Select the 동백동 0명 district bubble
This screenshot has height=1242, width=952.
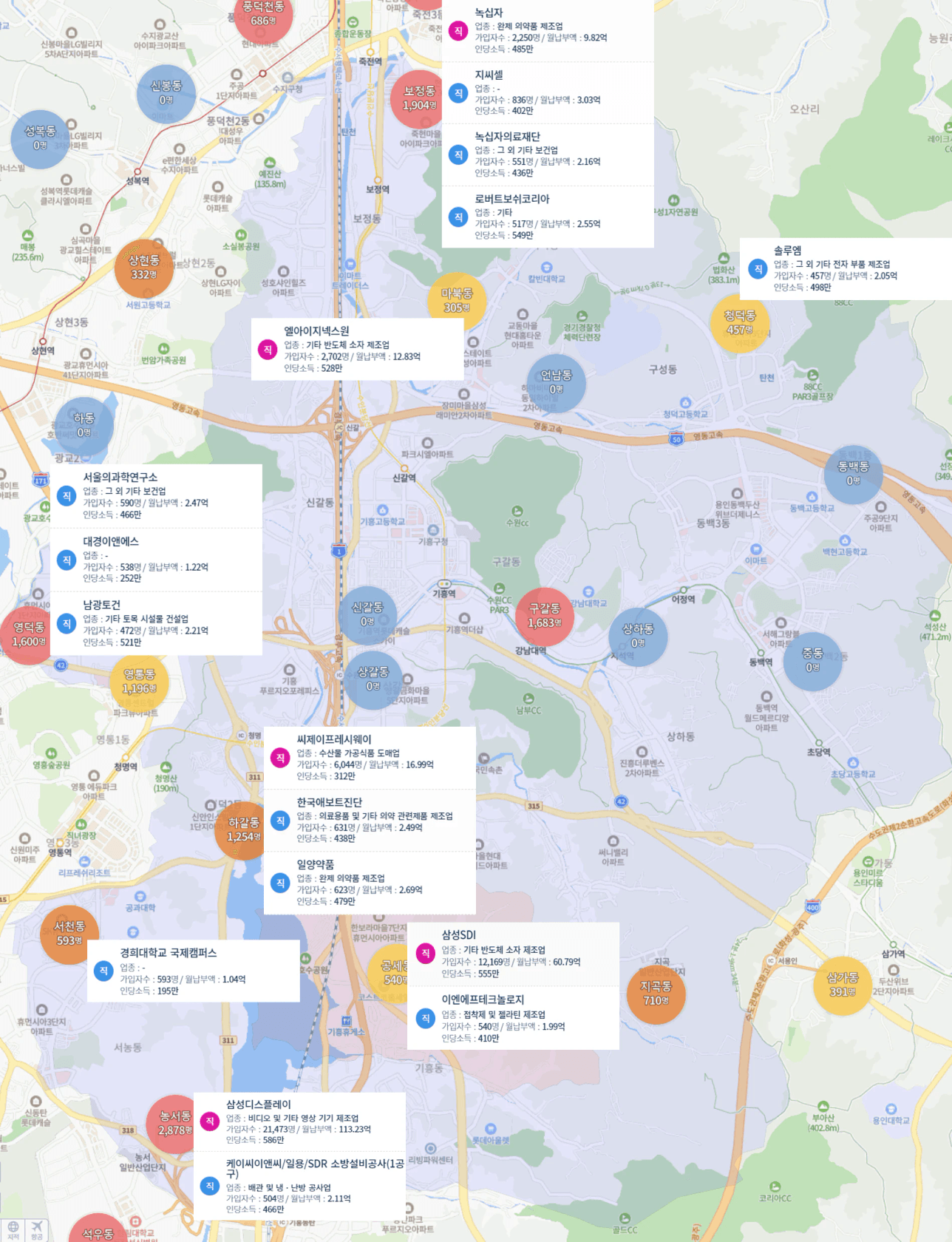853,474
